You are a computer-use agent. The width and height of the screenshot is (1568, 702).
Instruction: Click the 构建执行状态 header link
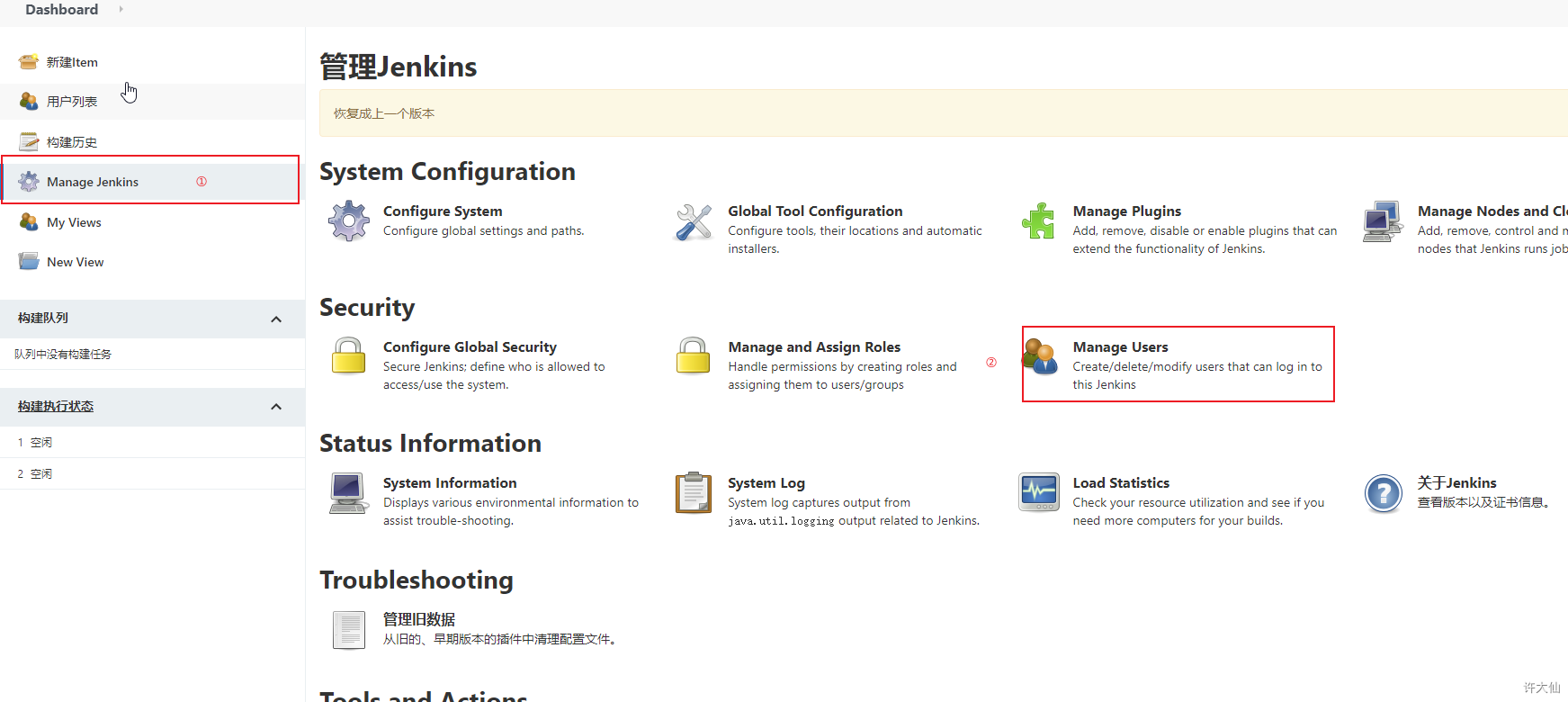[x=56, y=407]
